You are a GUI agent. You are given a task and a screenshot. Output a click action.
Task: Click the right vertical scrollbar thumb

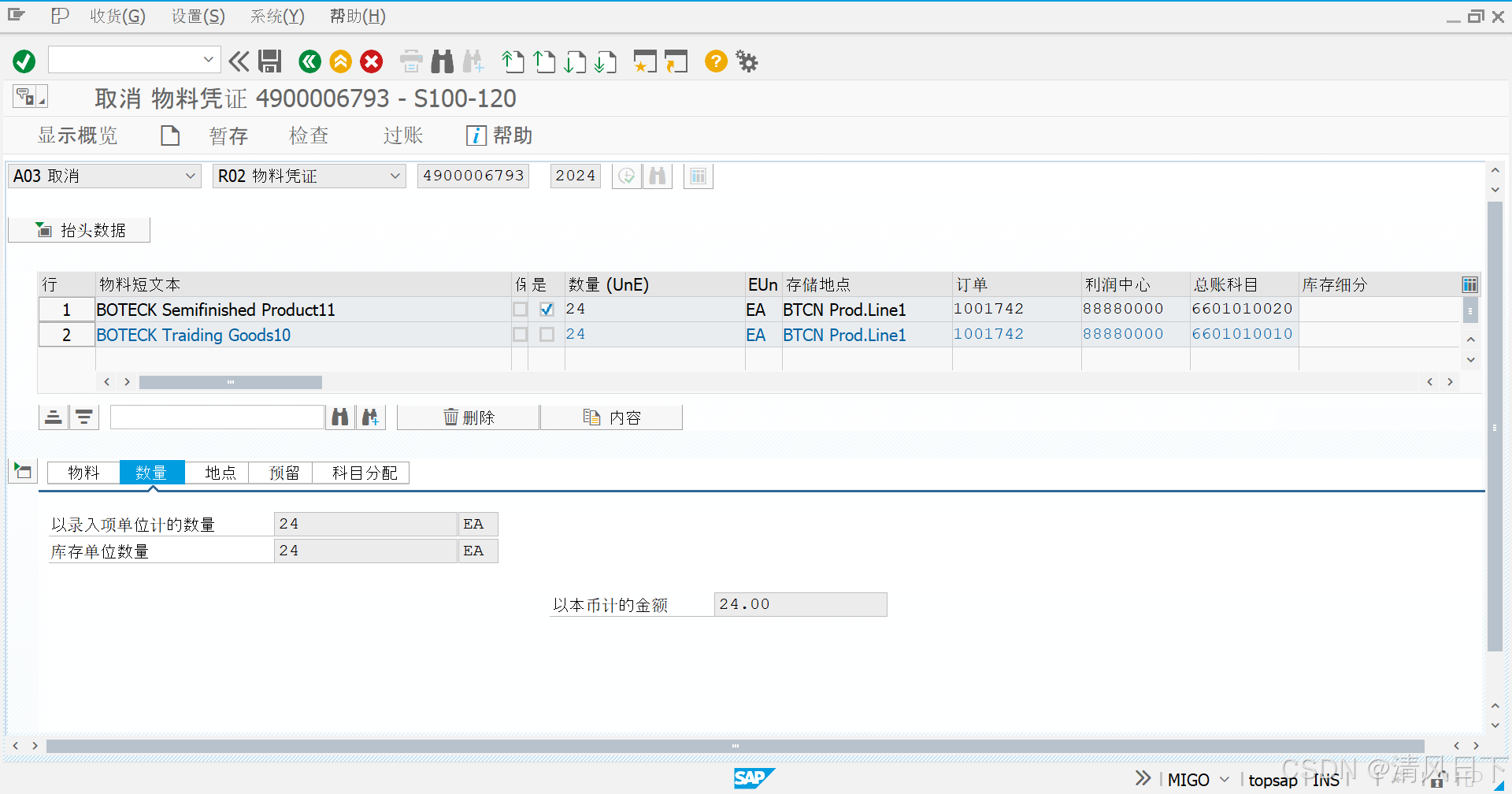(1495, 427)
